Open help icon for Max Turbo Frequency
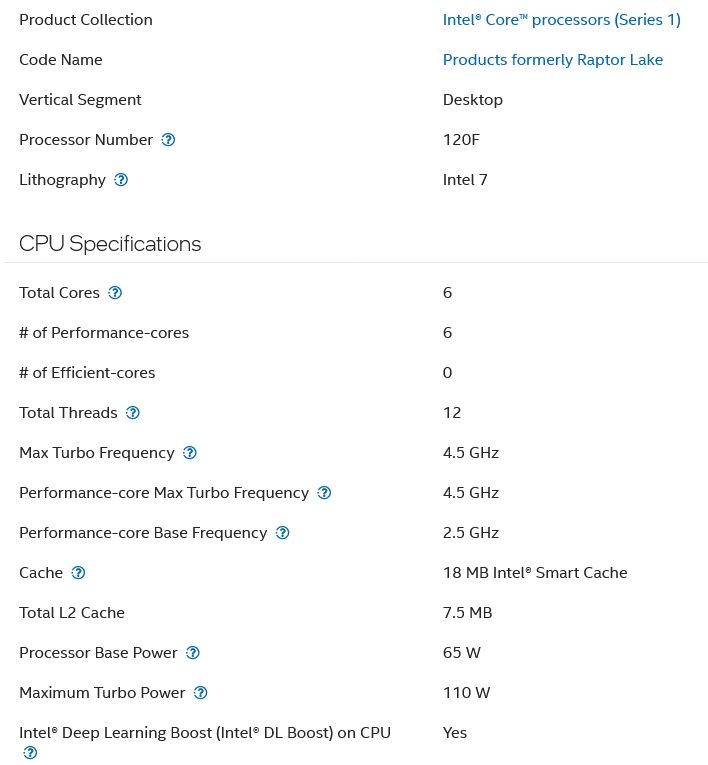This screenshot has width=708, height=765. (x=190, y=453)
